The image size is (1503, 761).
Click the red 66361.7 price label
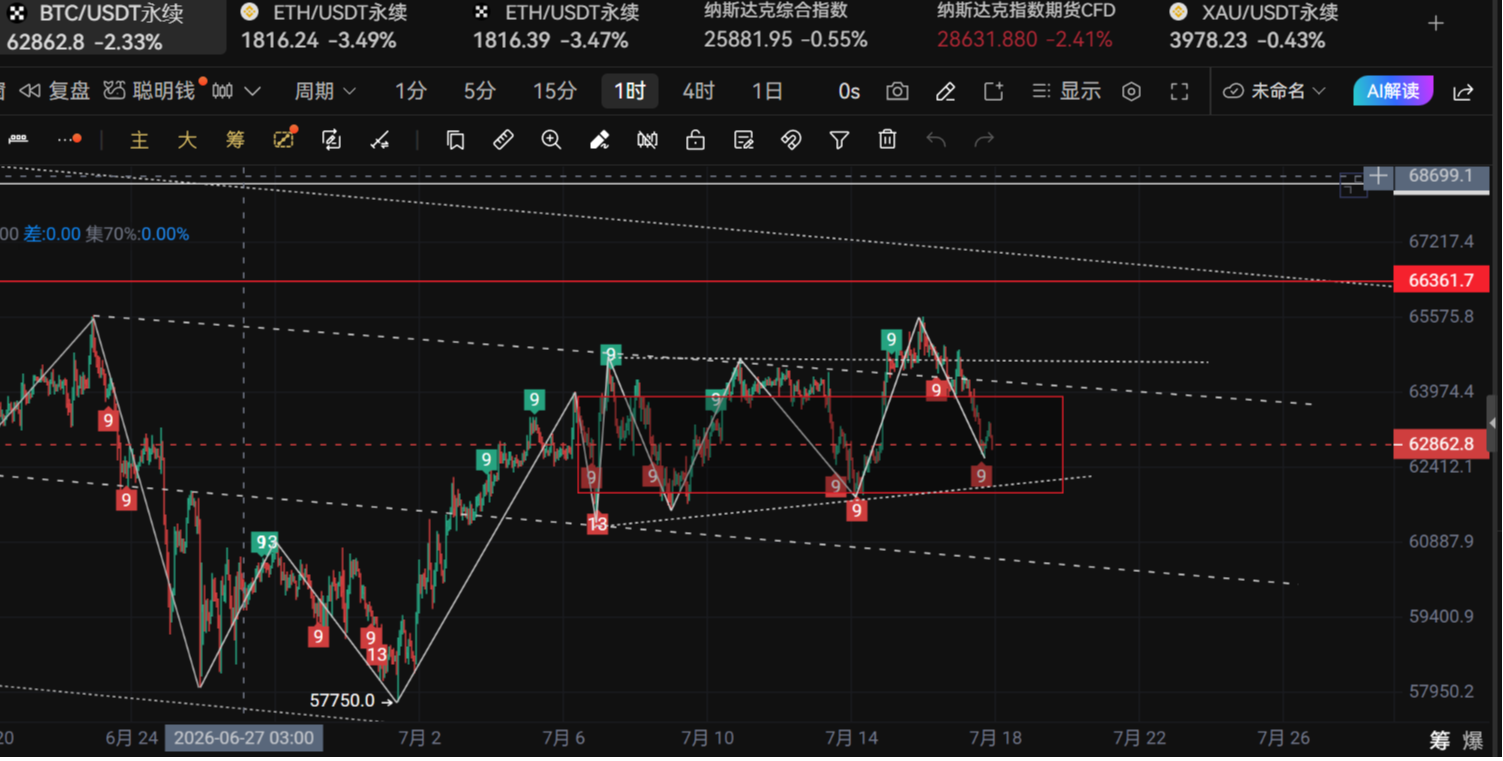tap(1441, 281)
